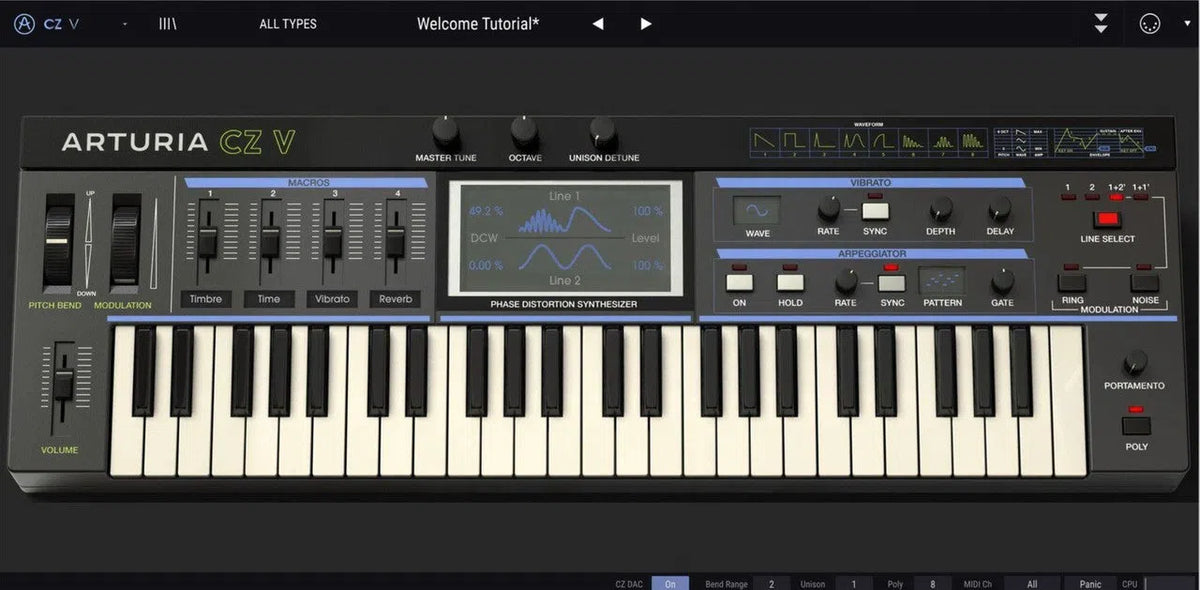The image size is (1200, 590).
Task: Toggle the CZ DAC On switch
Action: pyautogui.click(x=670, y=583)
